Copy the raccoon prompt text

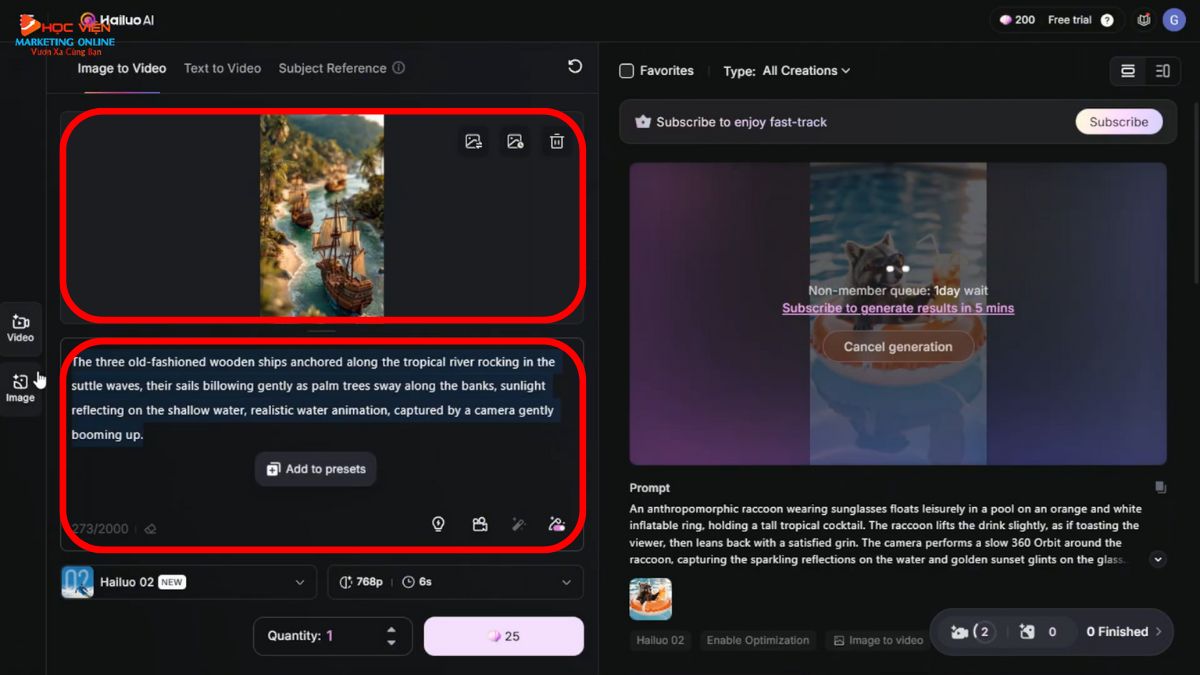coord(1160,488)
